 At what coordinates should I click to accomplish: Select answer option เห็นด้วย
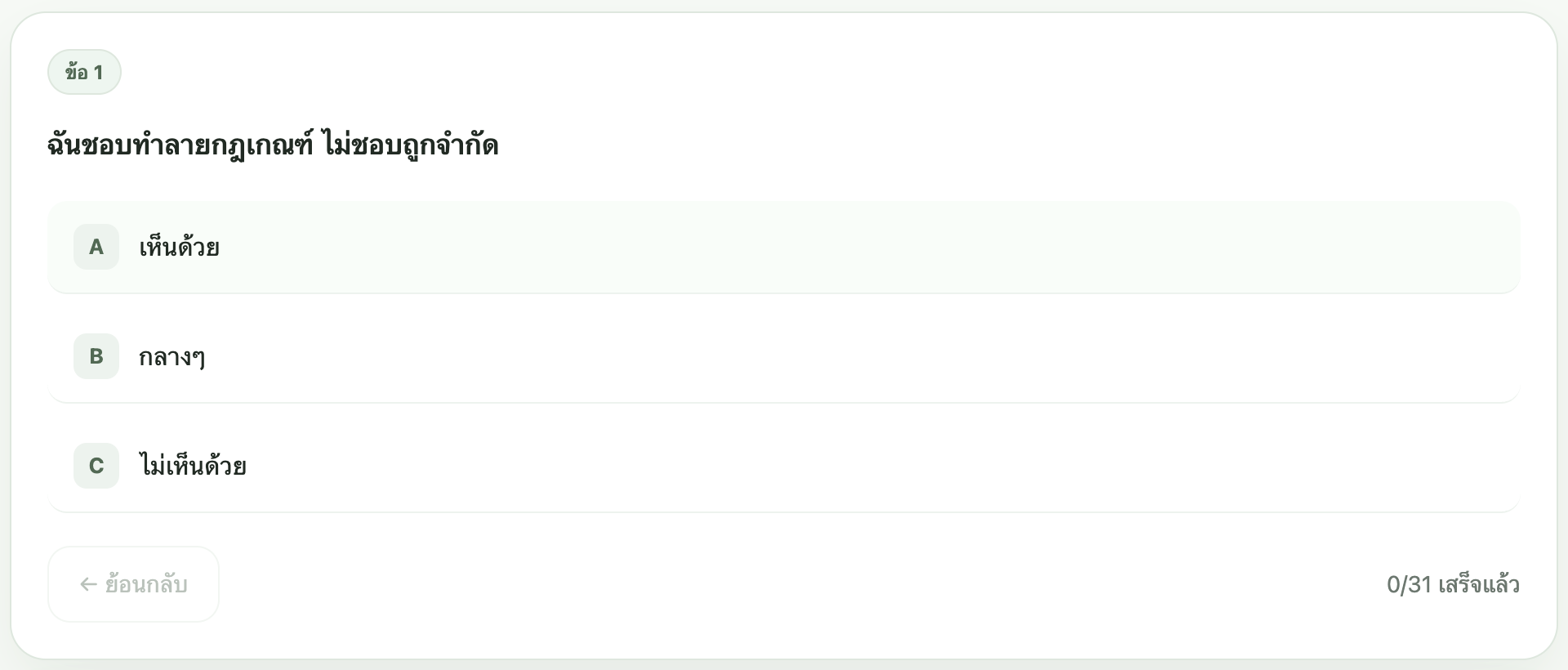tap(782, 247)
